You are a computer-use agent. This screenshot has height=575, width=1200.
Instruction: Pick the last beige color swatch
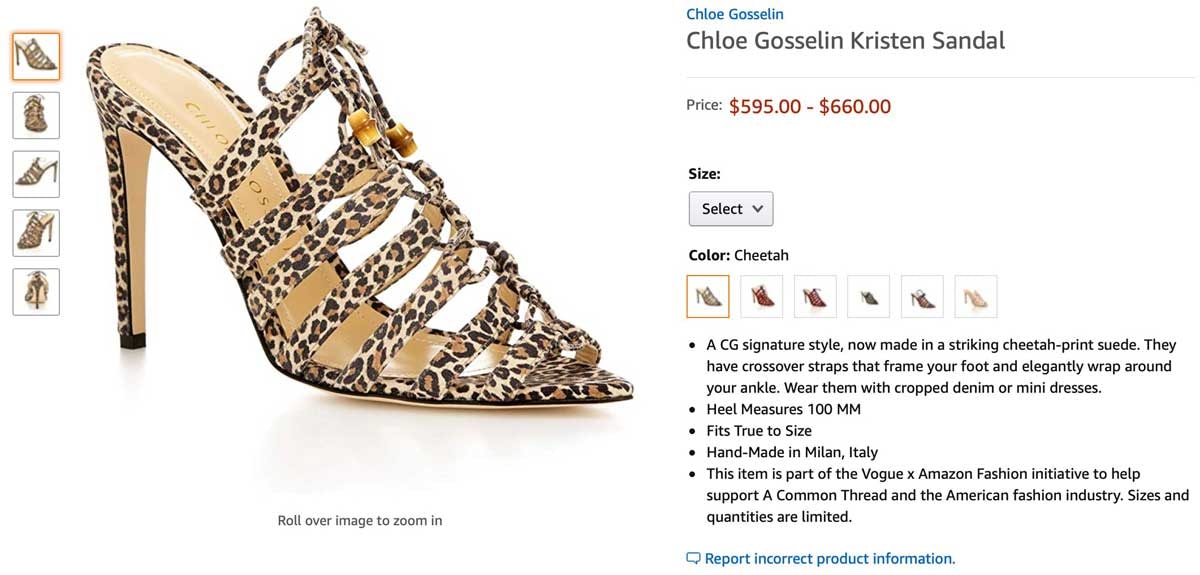point(976,296)
